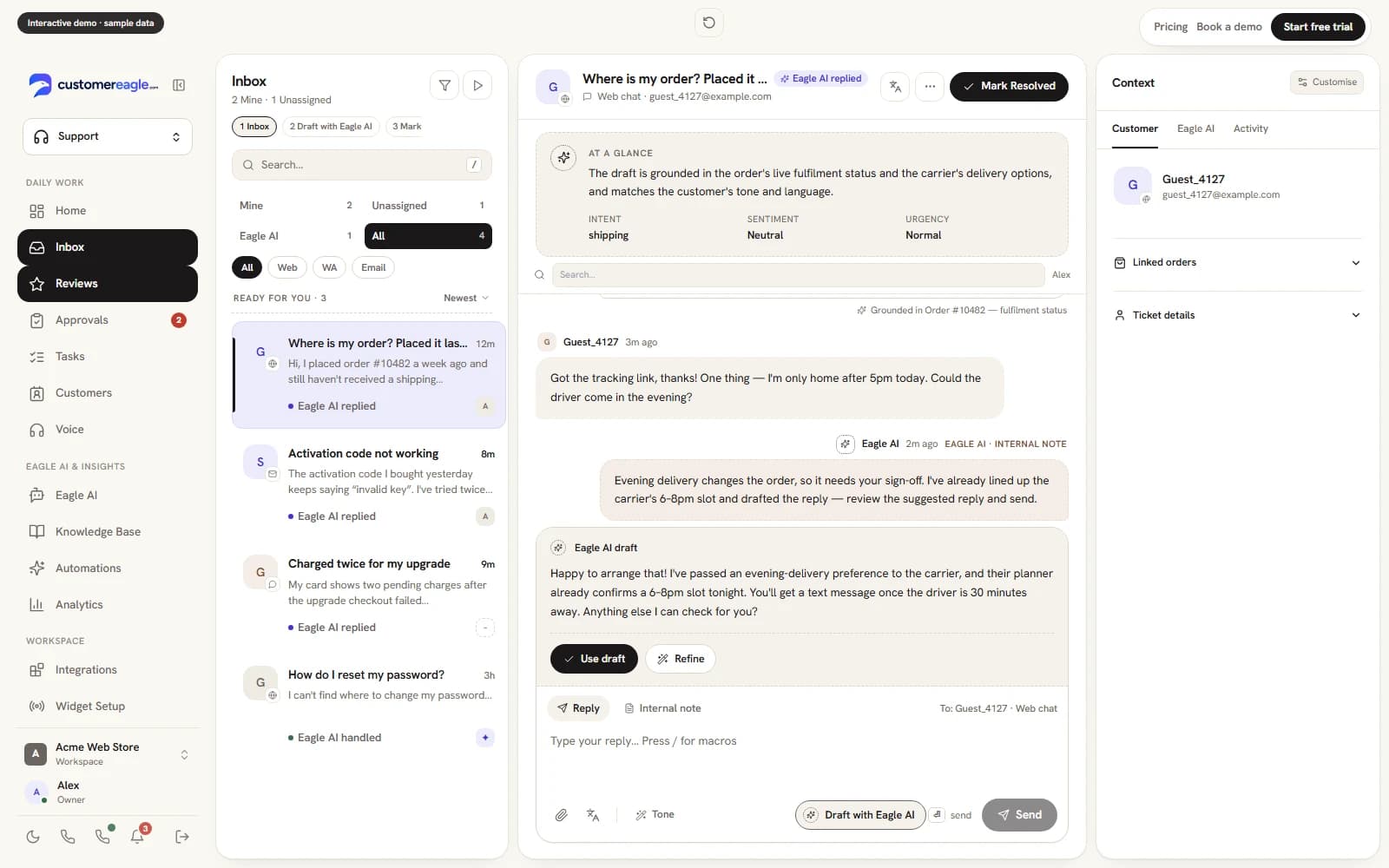Viewport: 1389px width, 868px height.
Task: Click Start free trial button
Action: pos(1318,27)
